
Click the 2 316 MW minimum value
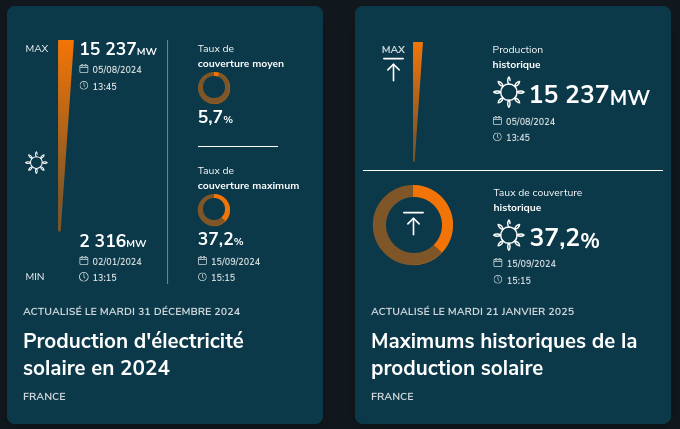(x=113, y=241)
